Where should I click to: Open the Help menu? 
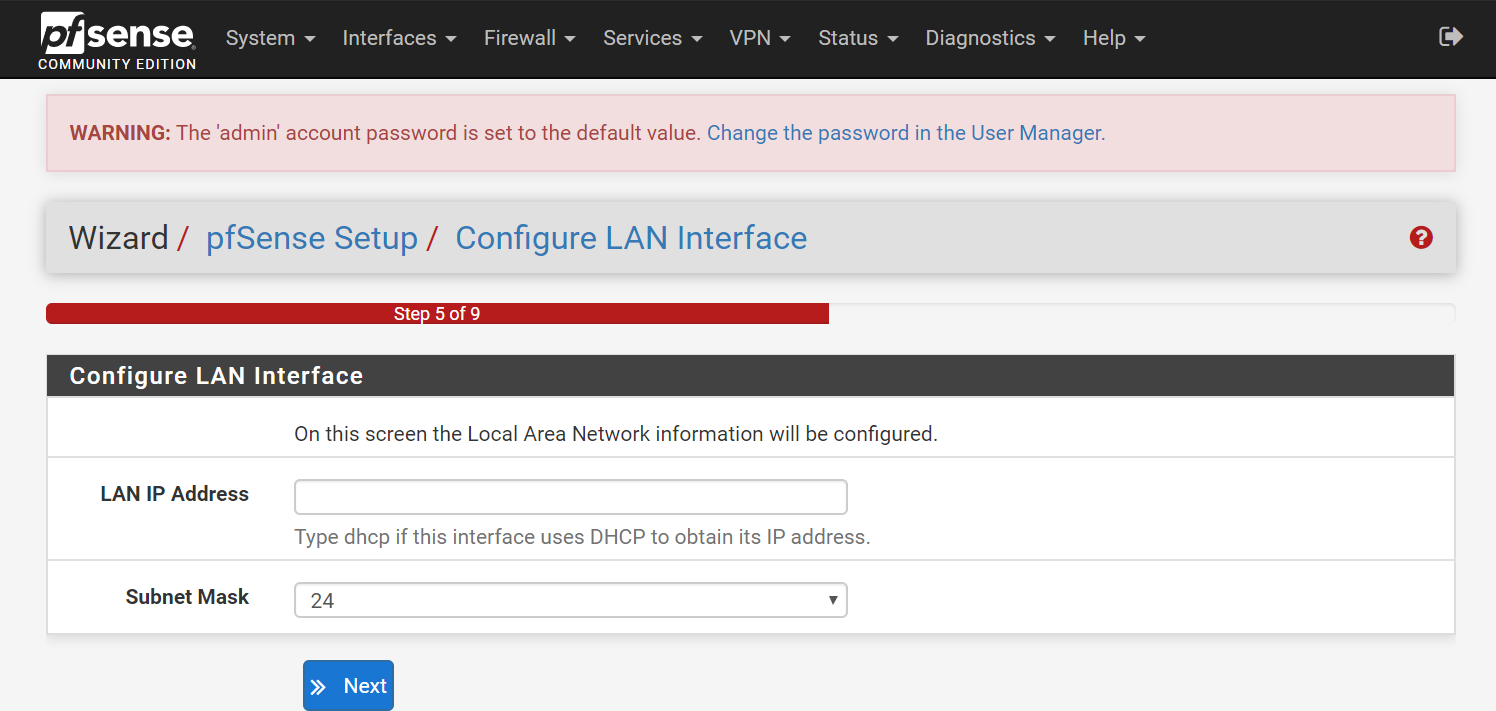(1114, 38)
